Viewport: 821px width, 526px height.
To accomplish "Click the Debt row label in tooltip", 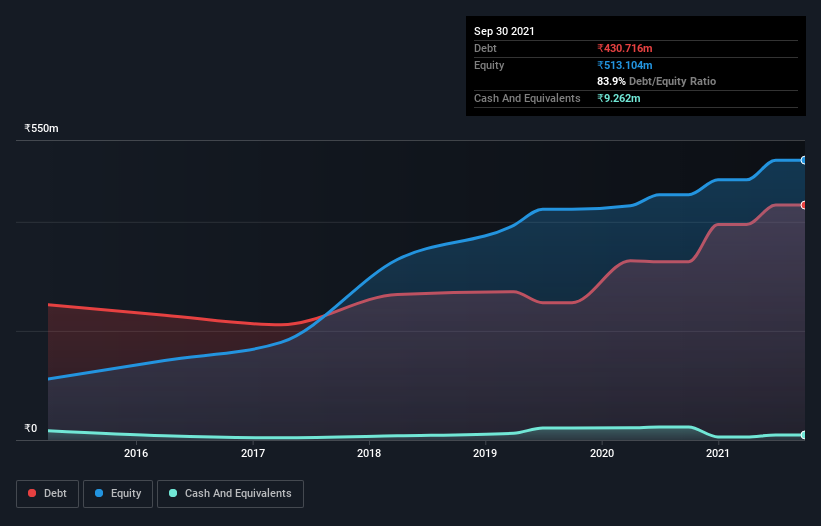I will [485, 48].
